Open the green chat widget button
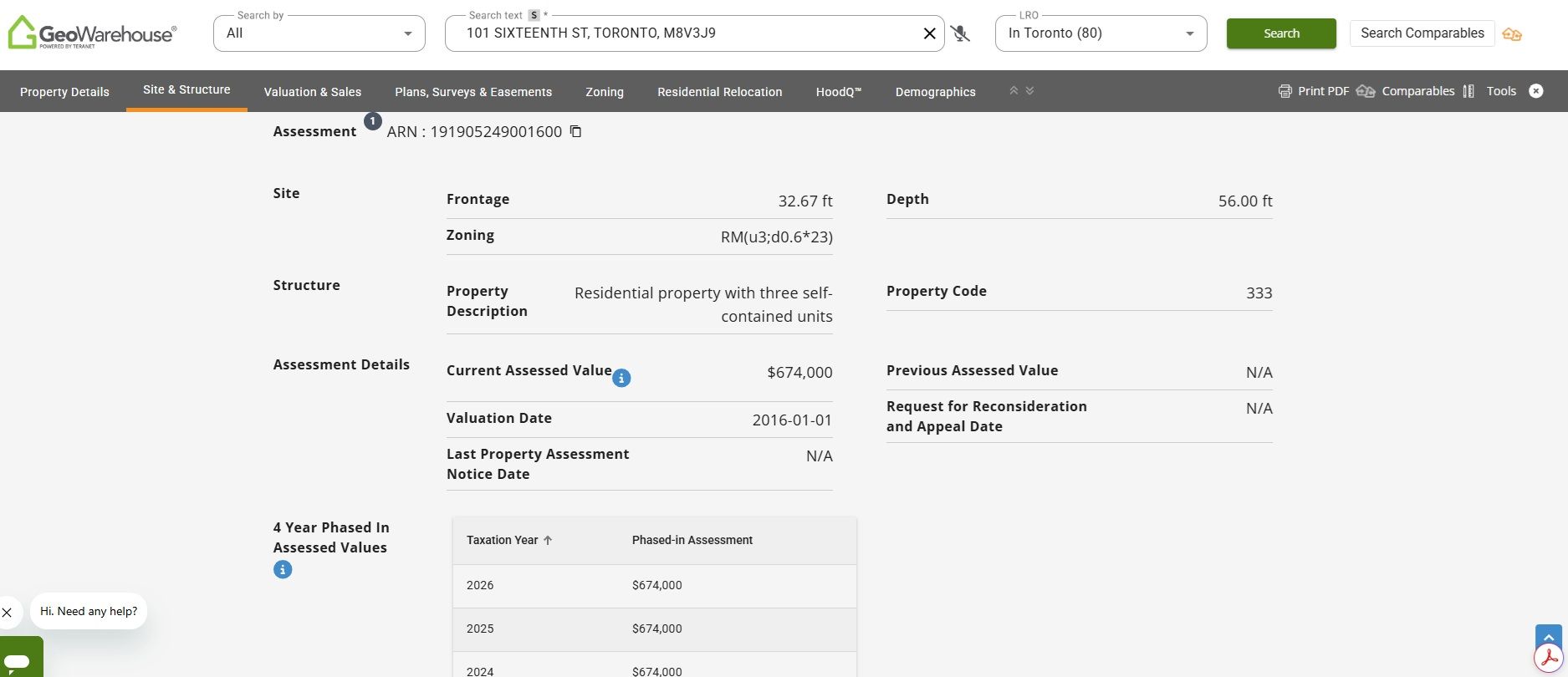Screen dimensions: 1568x677 (21, 658)
